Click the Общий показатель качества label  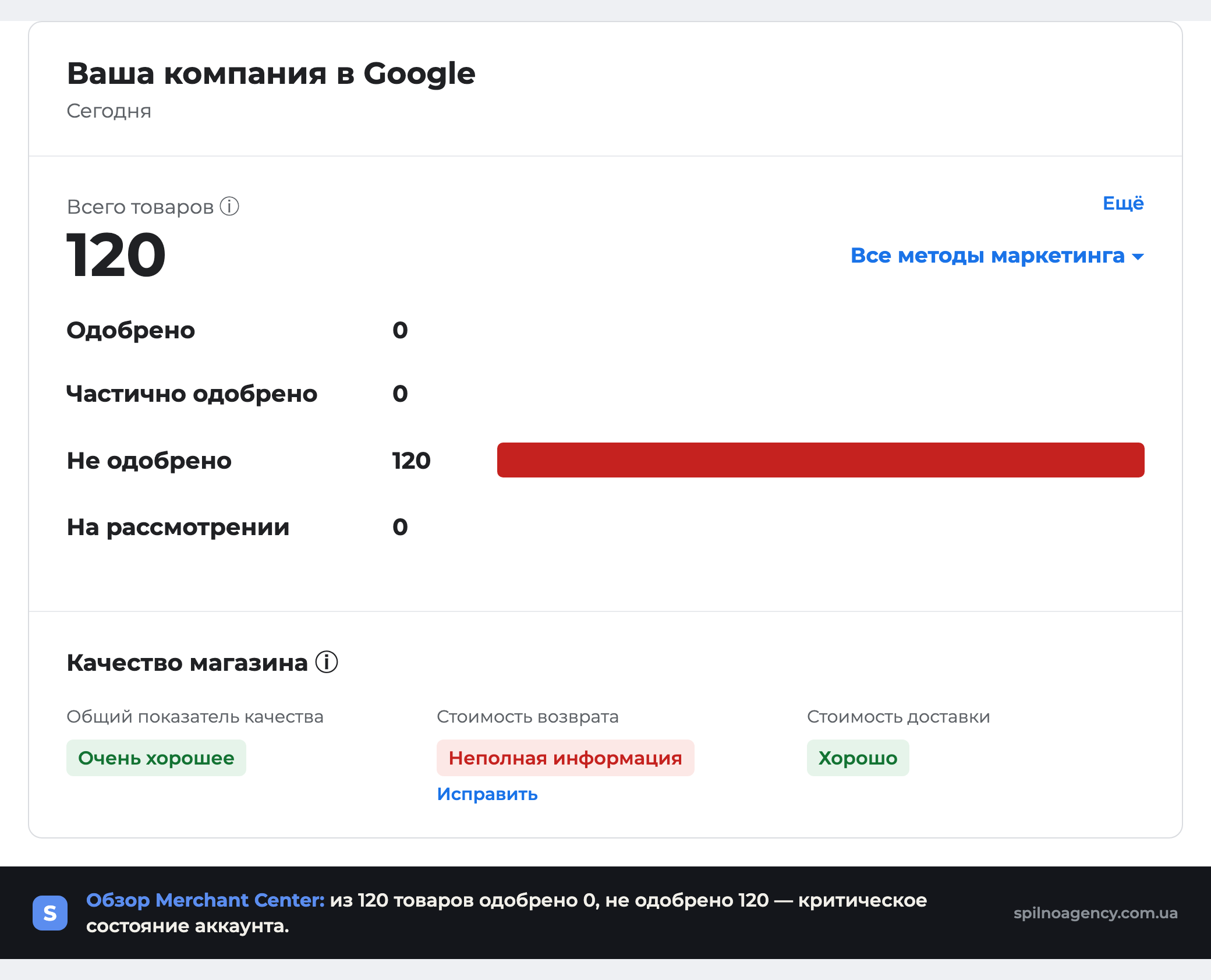[195, 716]
